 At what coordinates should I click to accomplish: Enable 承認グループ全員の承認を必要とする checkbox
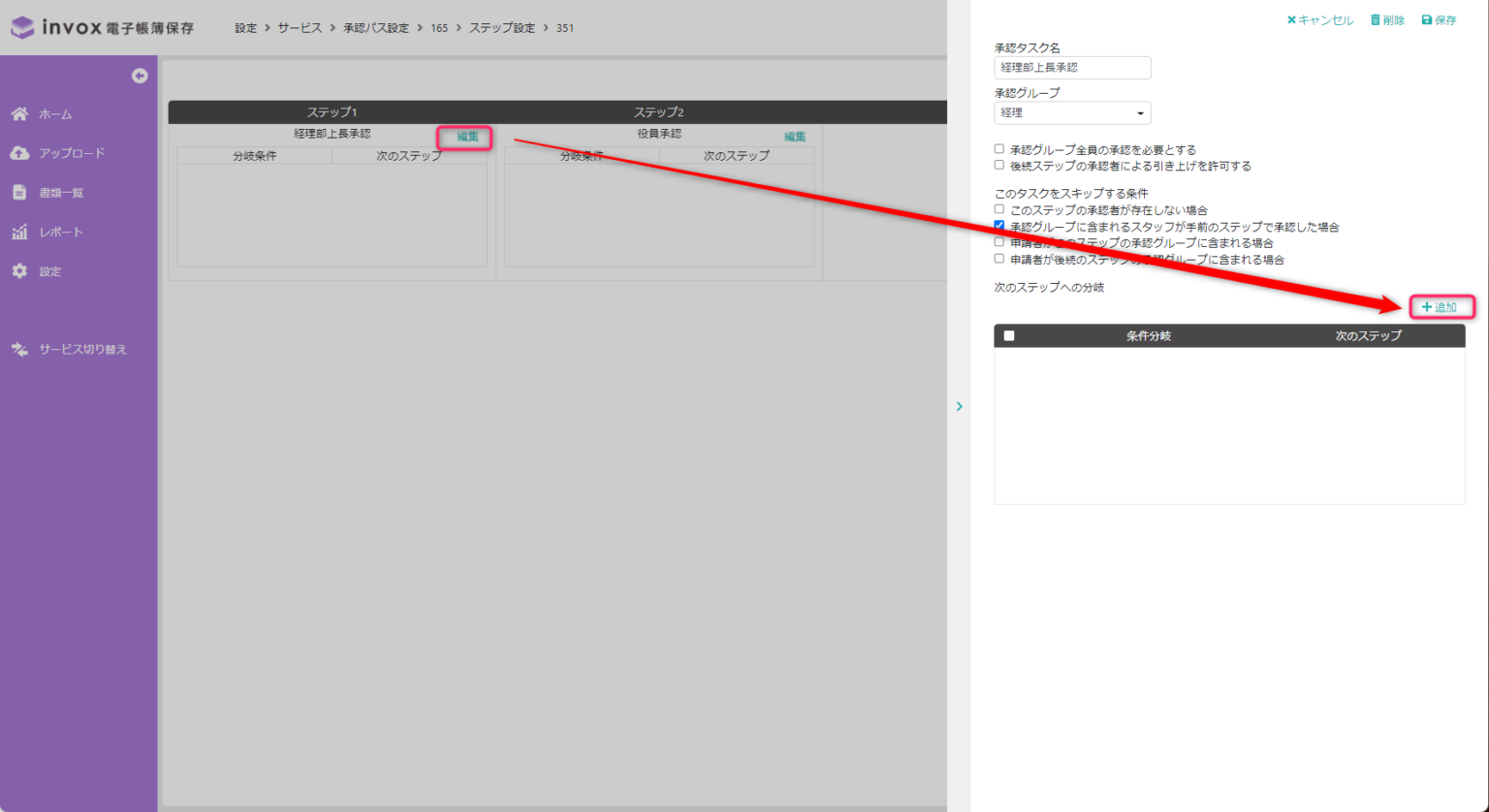[999, 148]
